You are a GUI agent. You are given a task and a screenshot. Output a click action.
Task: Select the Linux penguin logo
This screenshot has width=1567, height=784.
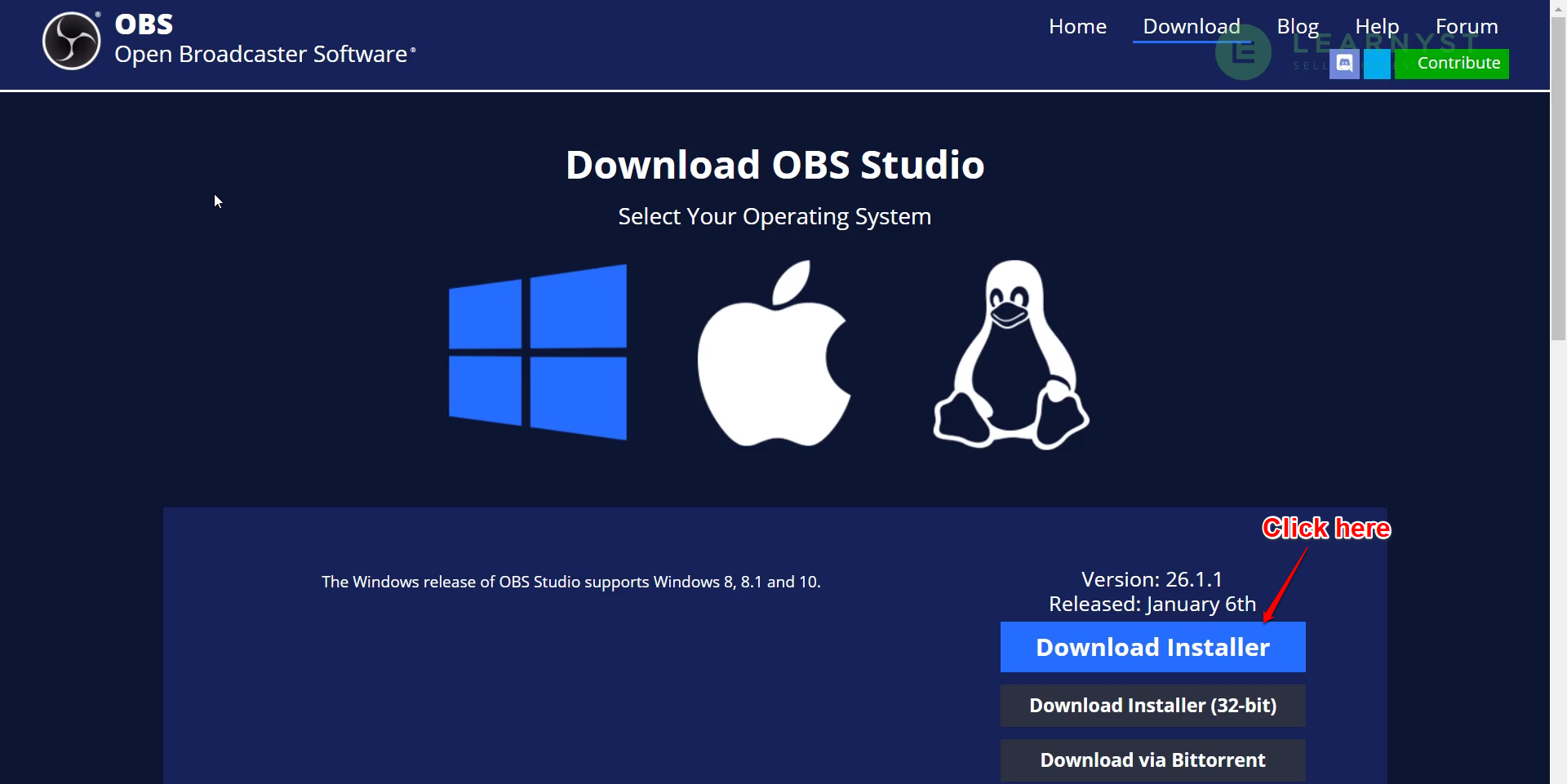(x=1011, y=355)
